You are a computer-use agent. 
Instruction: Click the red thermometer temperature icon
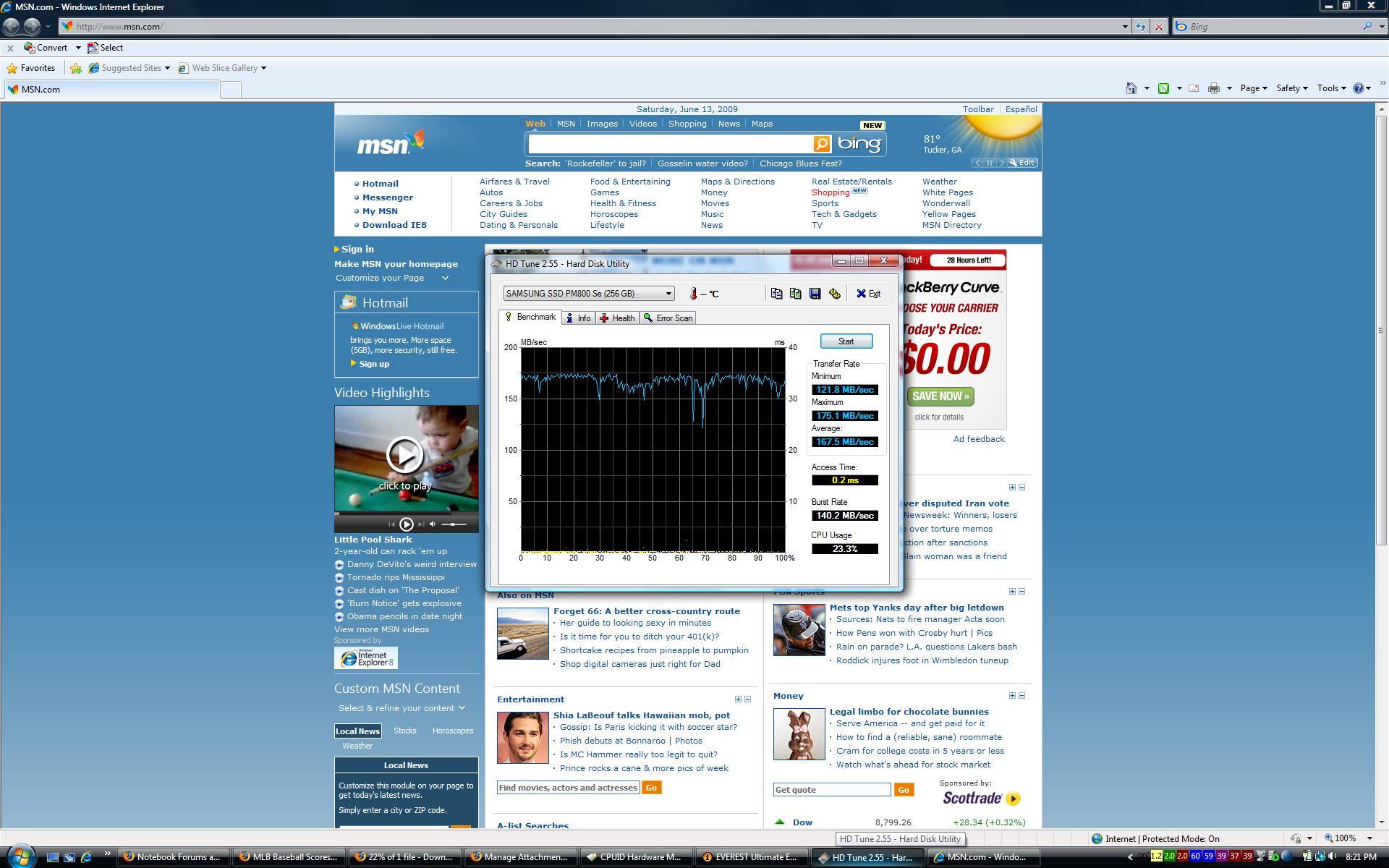click(693, 293)
